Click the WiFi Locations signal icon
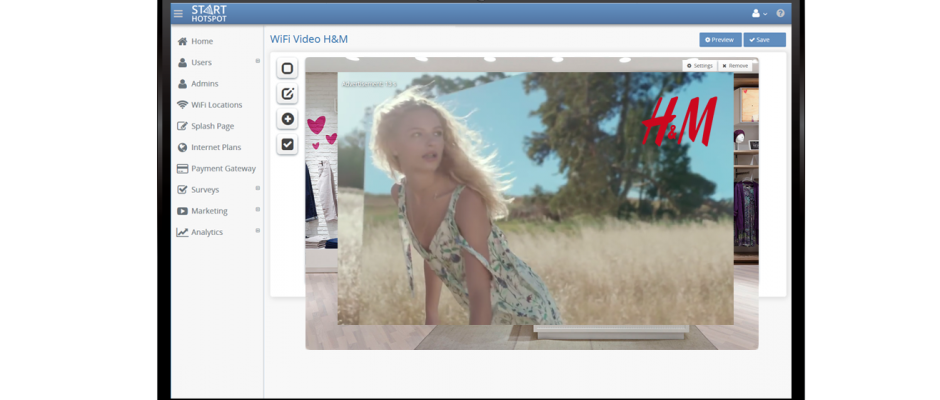940x400 pixels. tap(182, 104)
